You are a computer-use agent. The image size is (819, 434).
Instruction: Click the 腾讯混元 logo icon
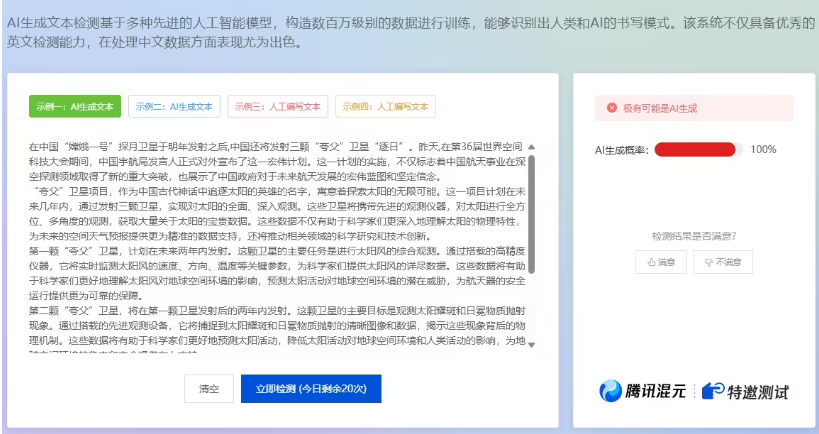[610, 391]
